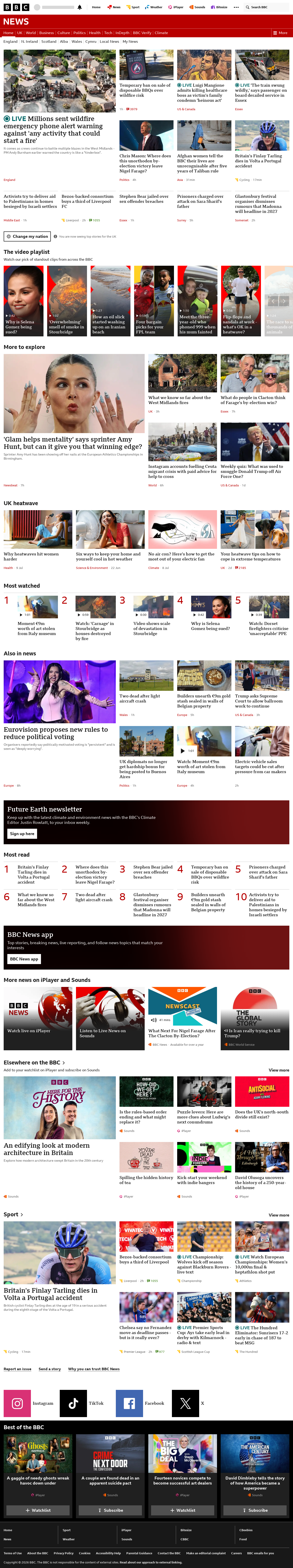
Task: Click the Change my nation button
Action: pyautogui.click(x=27, y=236)
